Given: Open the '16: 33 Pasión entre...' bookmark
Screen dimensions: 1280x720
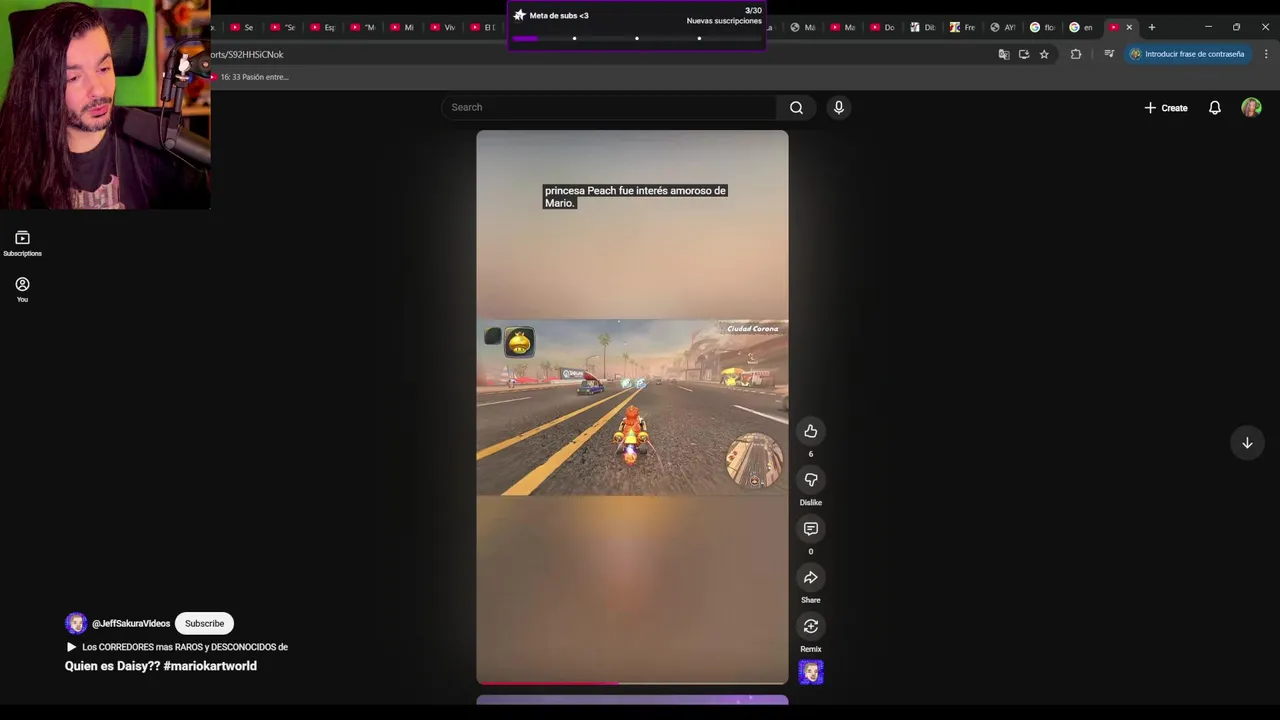Looking at the screenshot, I should [250, 77].
